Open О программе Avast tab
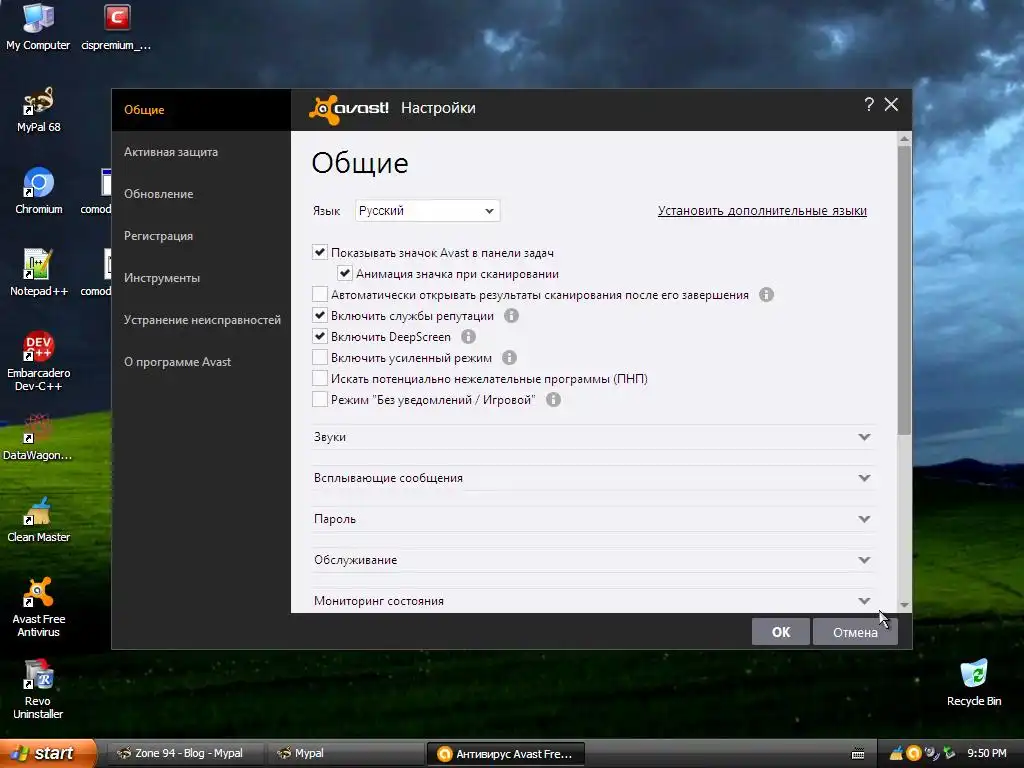Image resolution: width=1024 pixels, height=768 pixels. pos(201,362)
